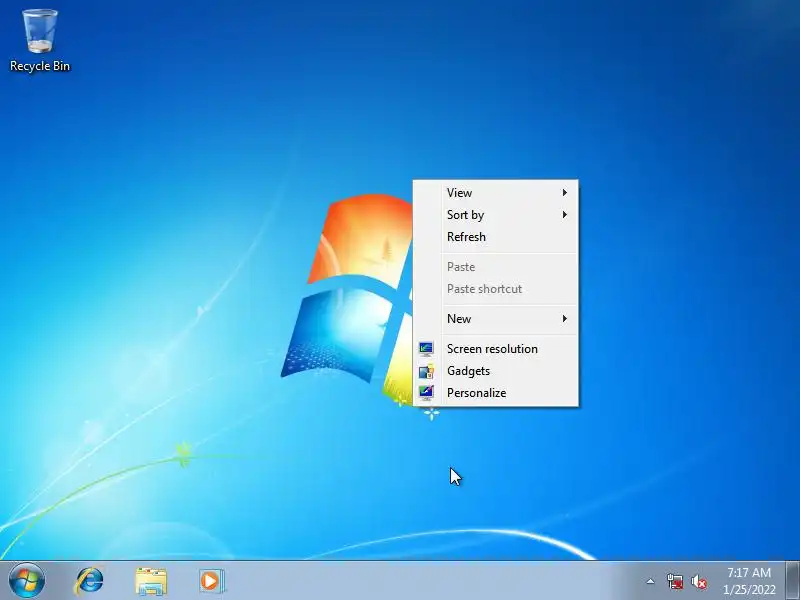Click the Screen resolution monitor icon

point(426,348)
